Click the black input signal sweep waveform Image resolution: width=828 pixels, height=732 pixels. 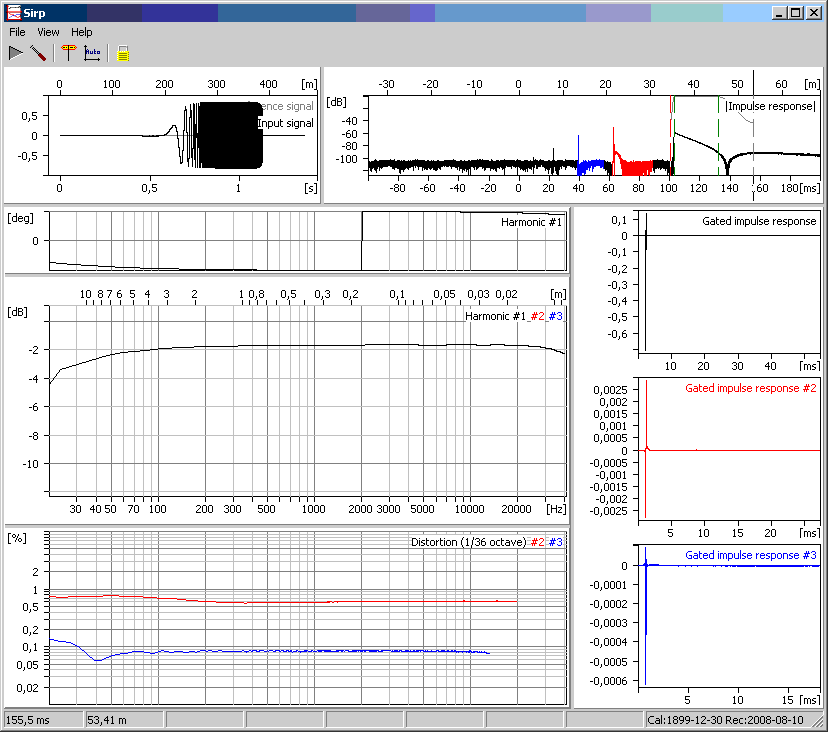pos(230,135)
